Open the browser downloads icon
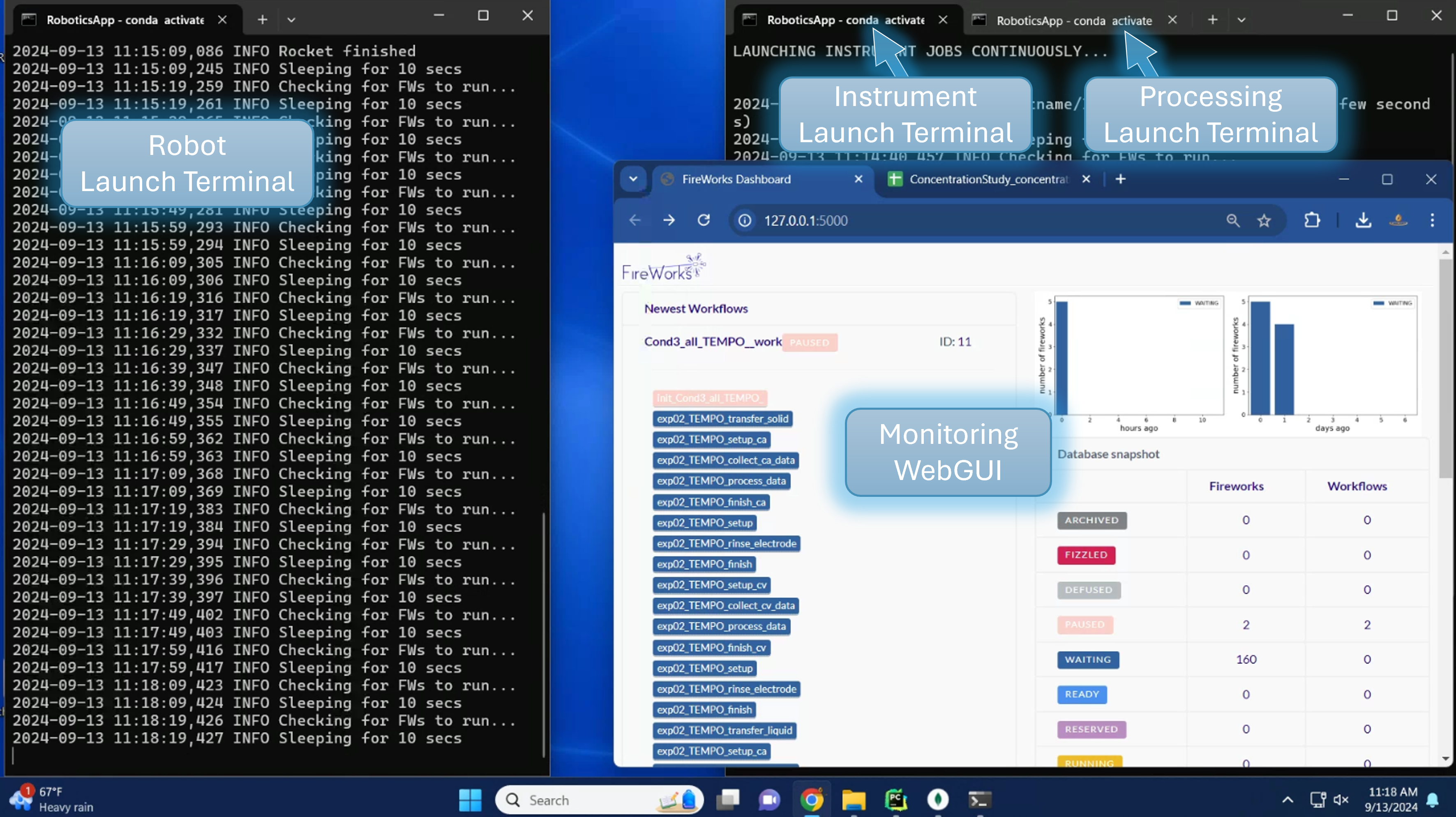This screenshot has width=1456, height=817. point(1364,221)
